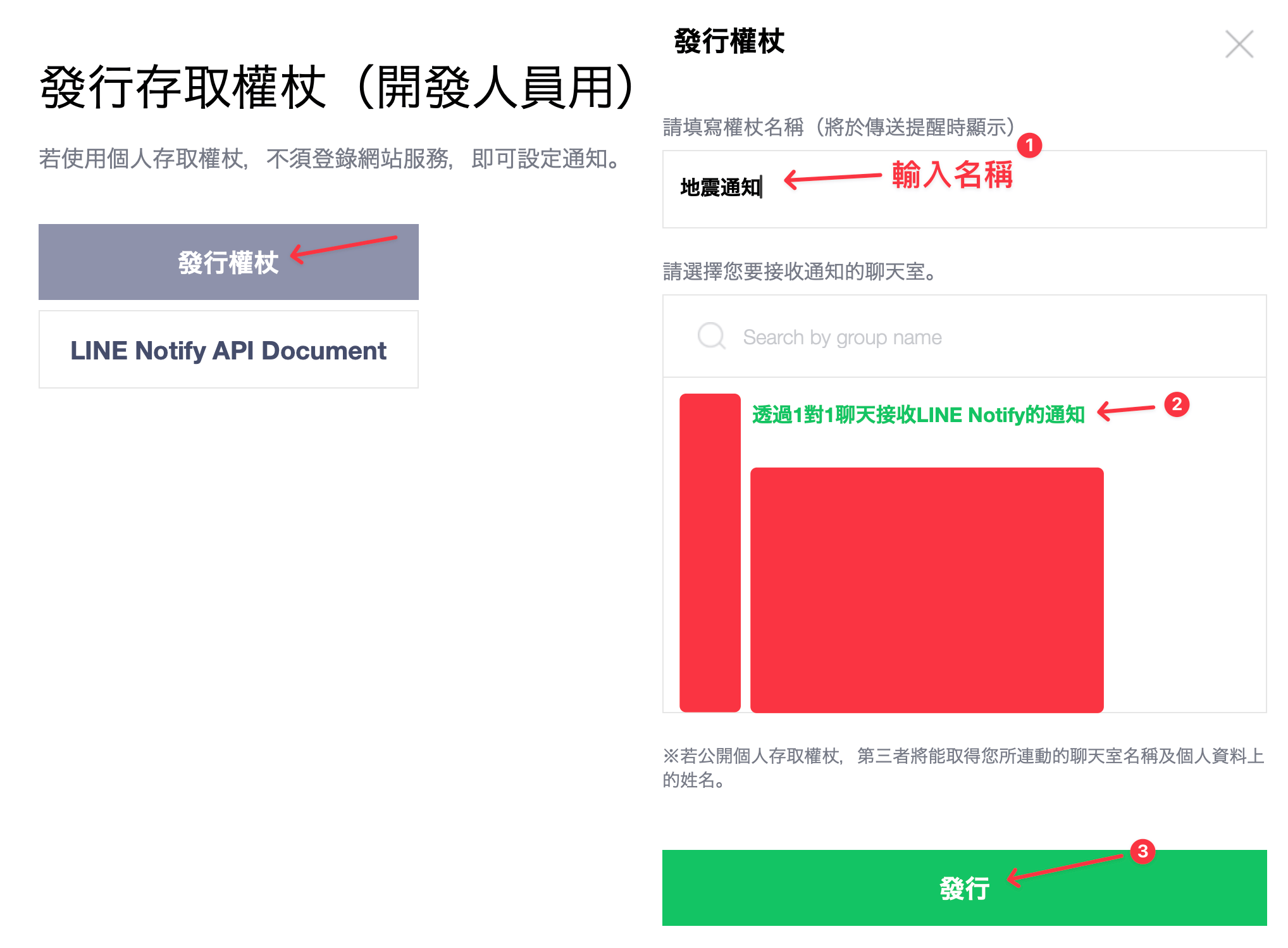Select 透過1對1聊天接收LINE Notify的通知
Image resolution: width=1288 pixels, height=948 pixels.
pos(918,415)
